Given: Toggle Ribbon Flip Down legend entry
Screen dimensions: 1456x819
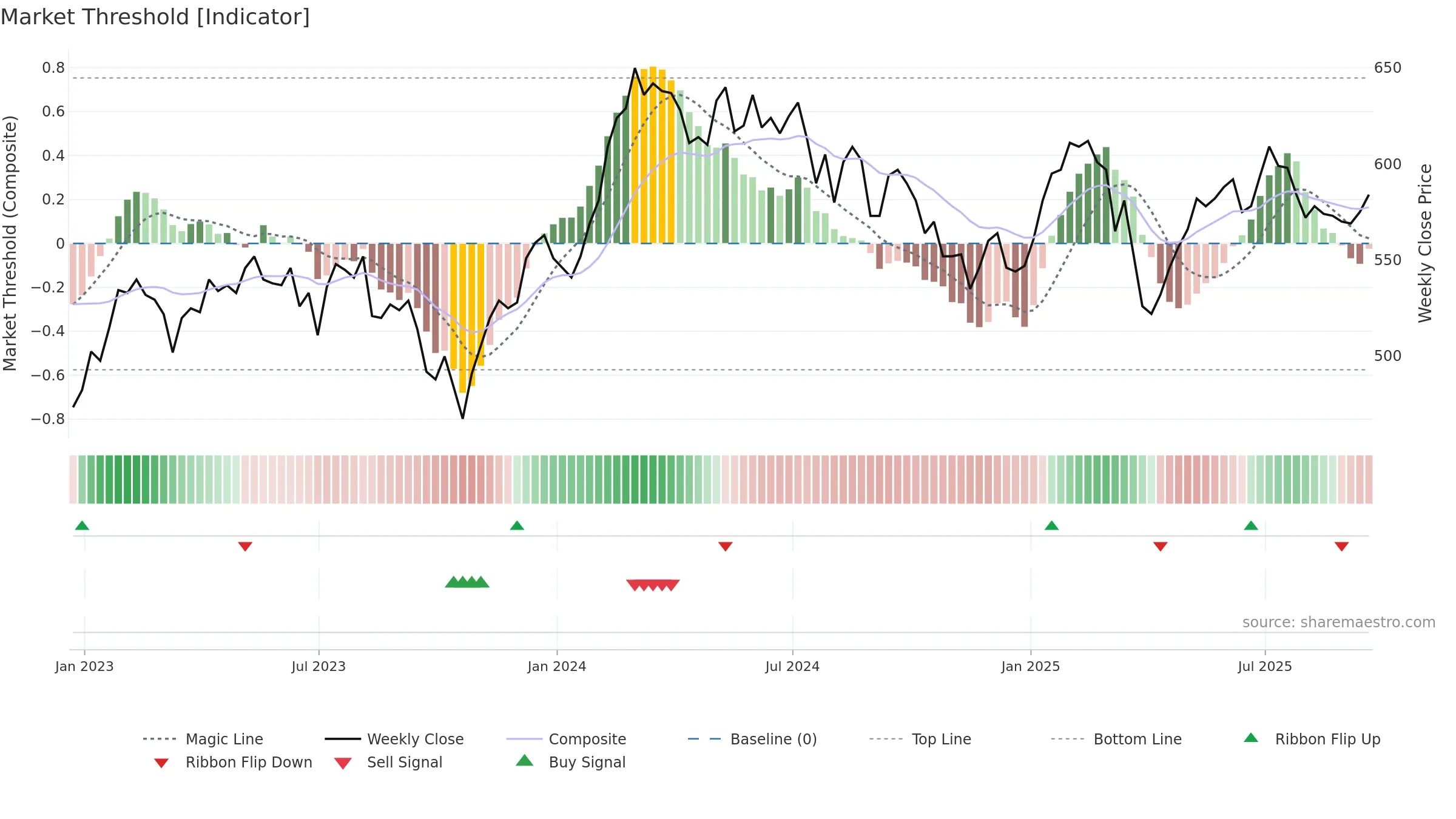Looking at the screenshot, I should [x=232, y=762].
